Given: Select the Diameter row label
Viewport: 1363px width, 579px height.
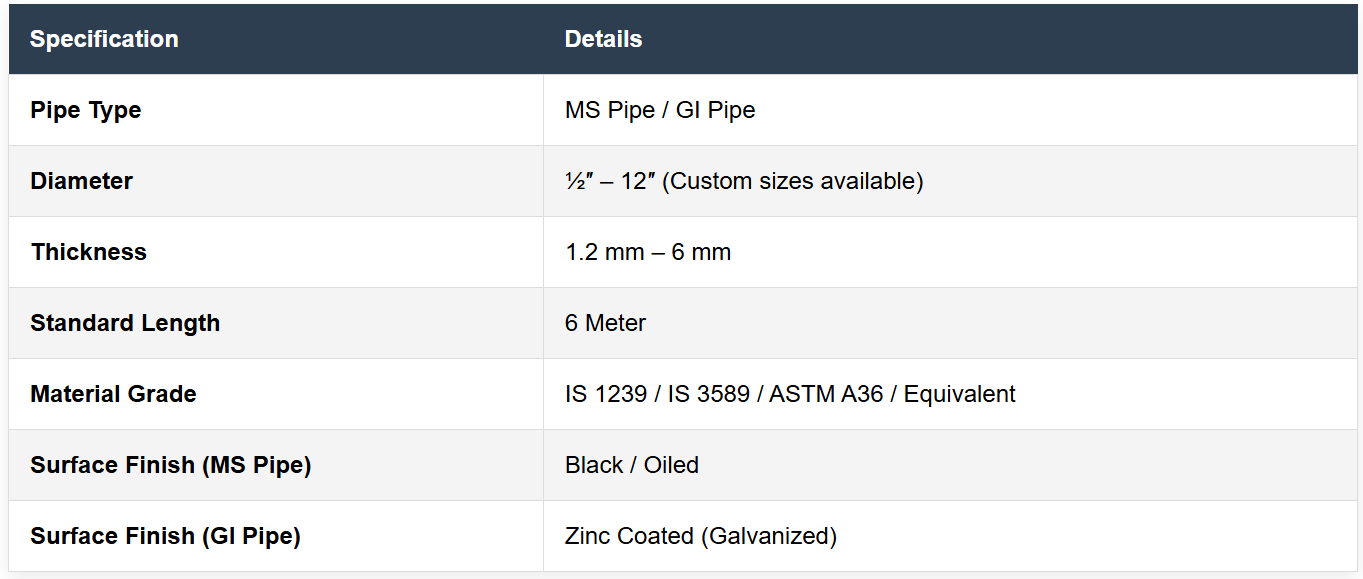Looking at the screenshot, I should point(82,181).
